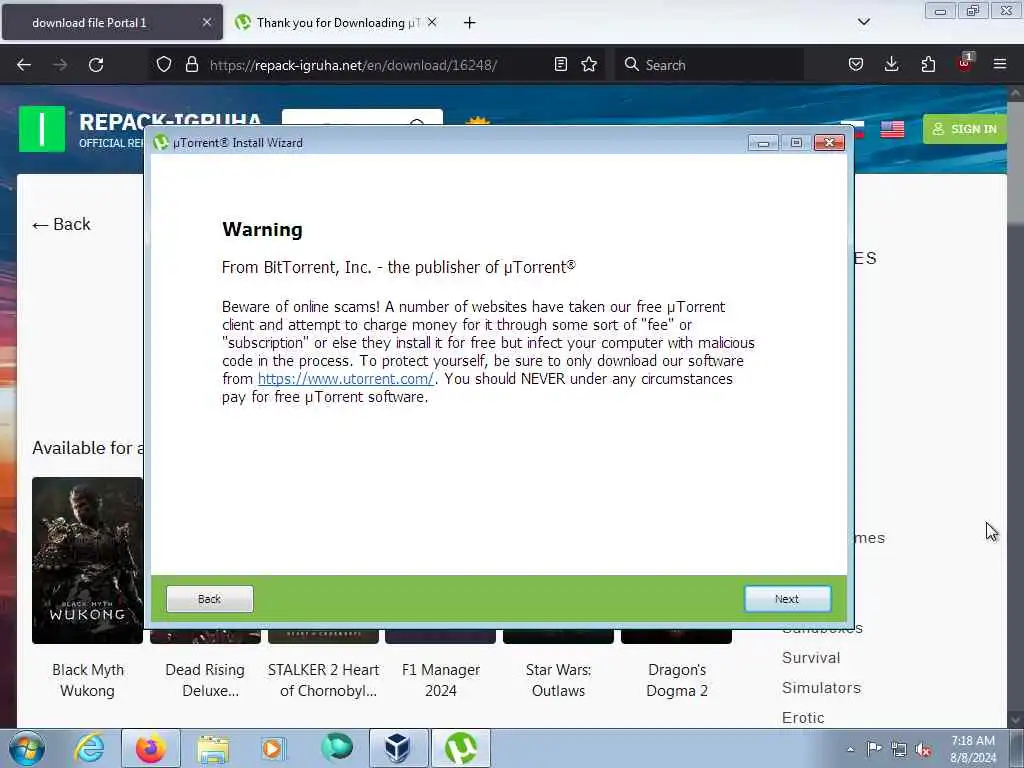Screen dimensions: 1024x768
Task: Click the green globe app on taskbar
Action: [x=336, y=748]
